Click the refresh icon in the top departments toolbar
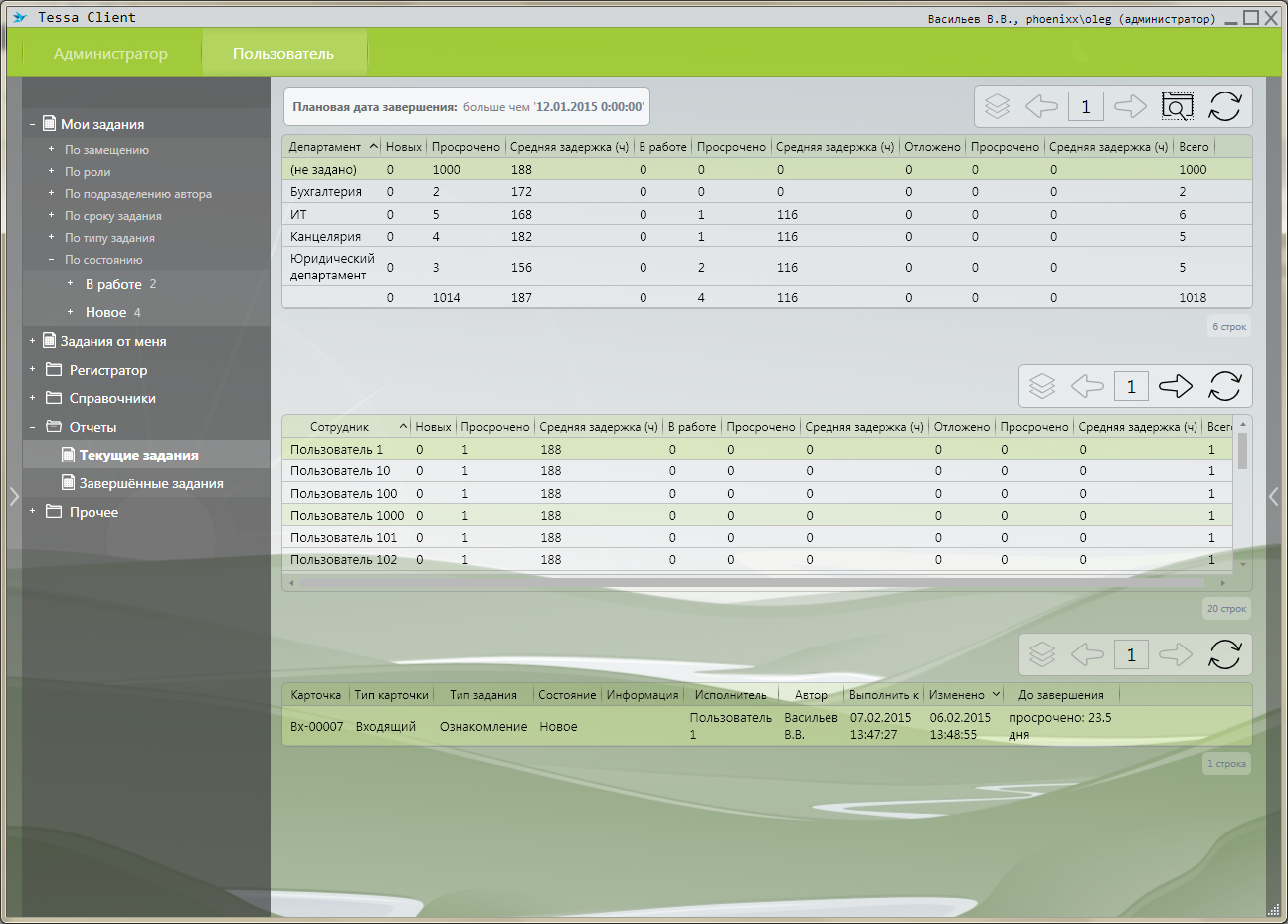The image size is (1288, 924). (x=1224, y=106)
